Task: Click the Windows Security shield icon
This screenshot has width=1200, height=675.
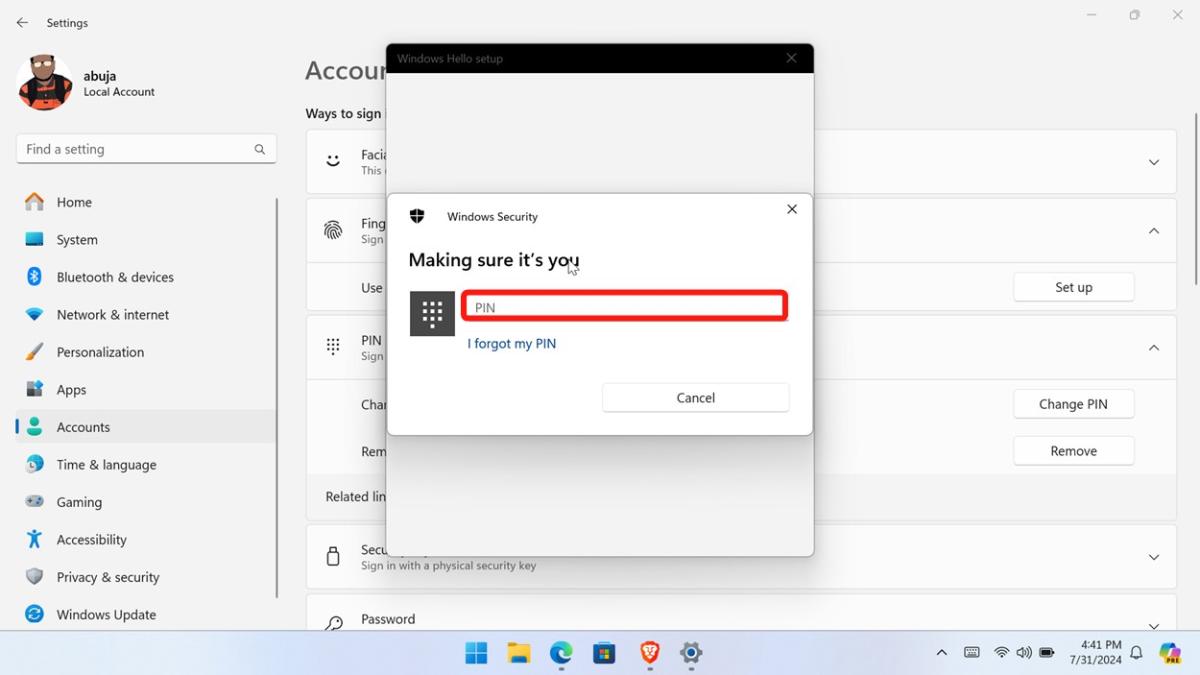Action: (417, 215)
